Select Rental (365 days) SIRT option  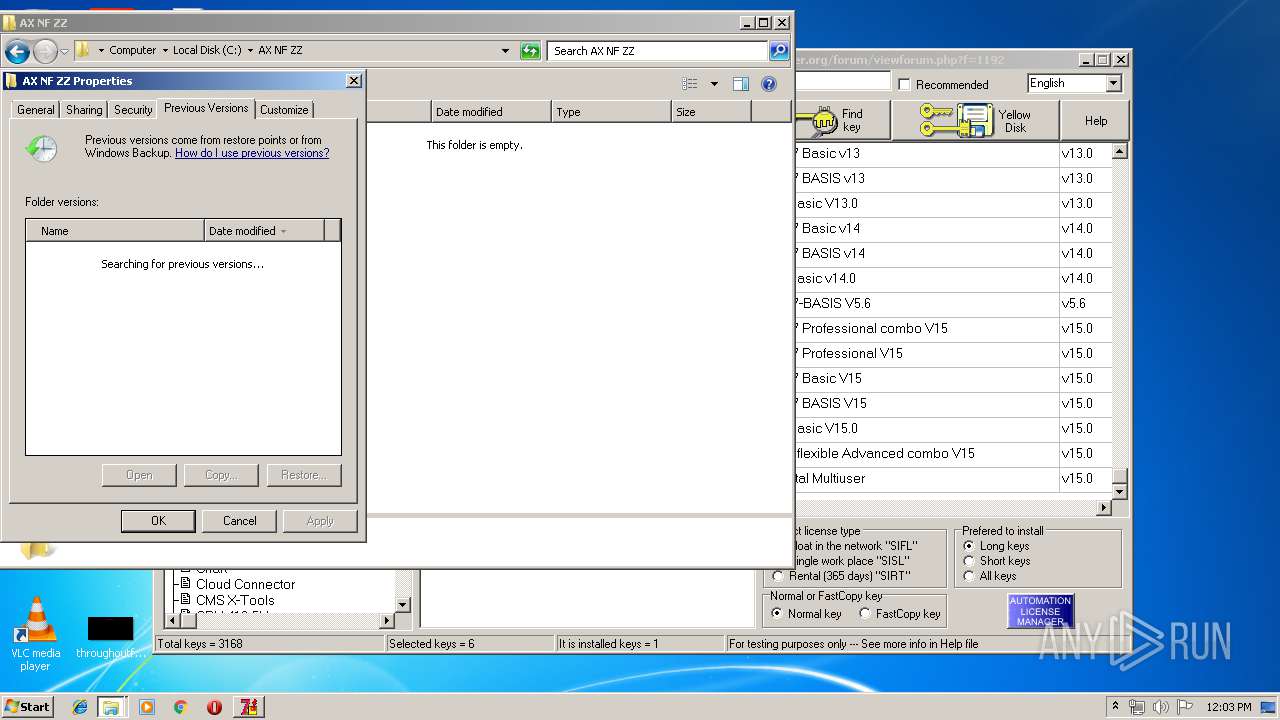tap(778, 576)
